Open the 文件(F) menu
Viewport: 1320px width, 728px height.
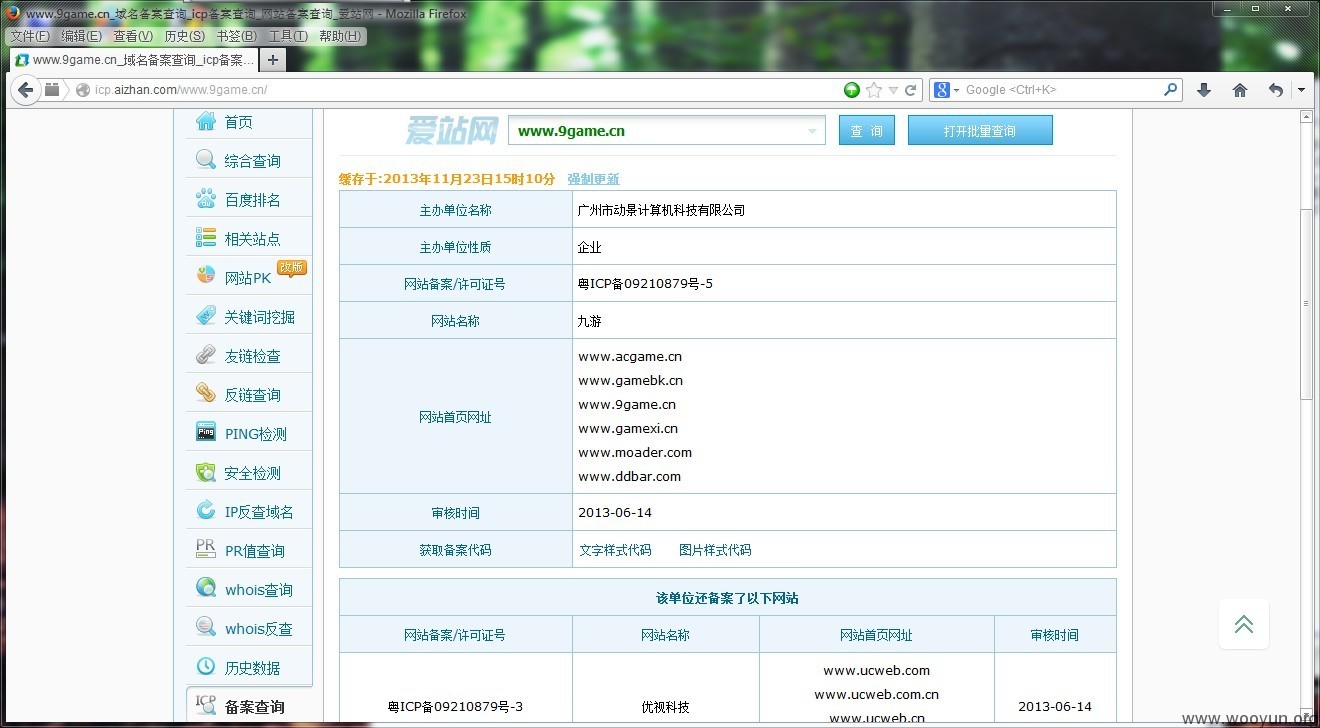coord(30,36)
